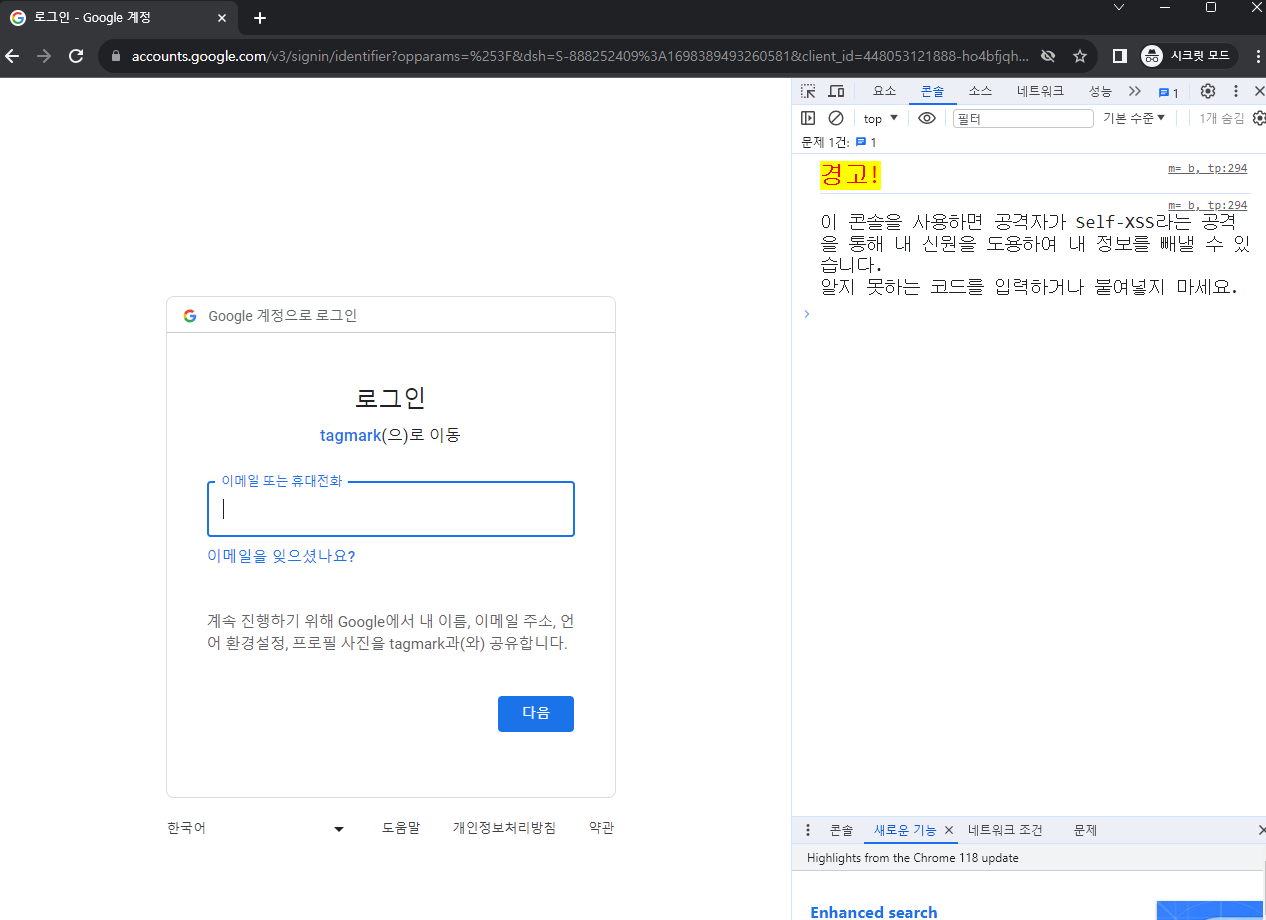Open source link above the Self-XSS warning text
The image size is (1266, 920).
click(1207, 204)
